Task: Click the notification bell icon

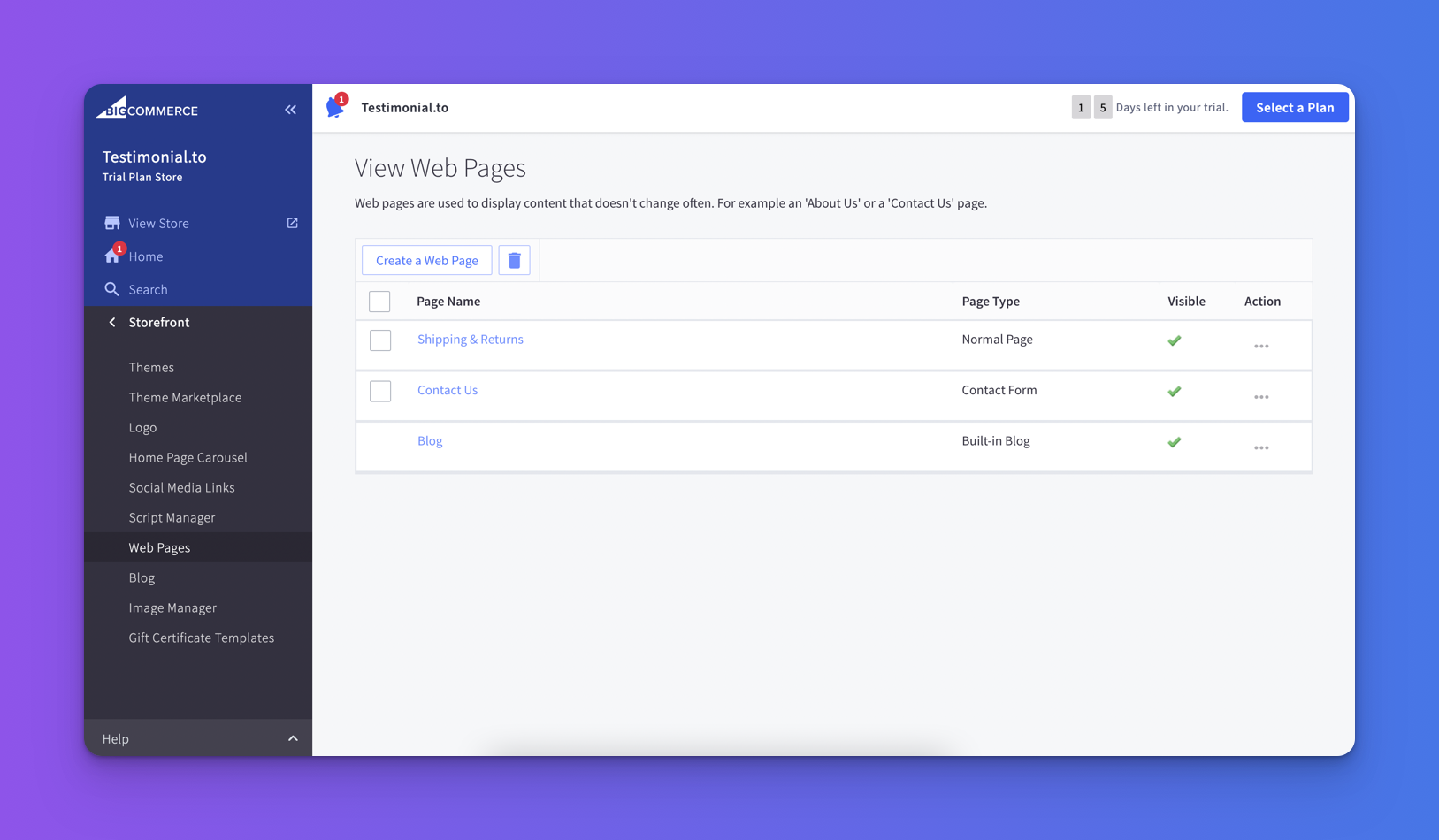Action: pyautogui.click(x=335, y=107)
